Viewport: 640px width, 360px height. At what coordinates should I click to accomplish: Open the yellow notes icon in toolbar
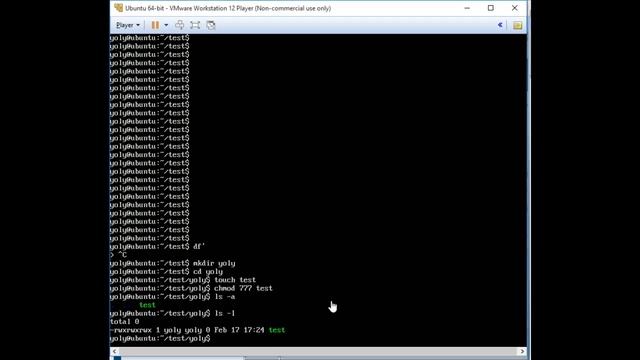click(518, 25)
